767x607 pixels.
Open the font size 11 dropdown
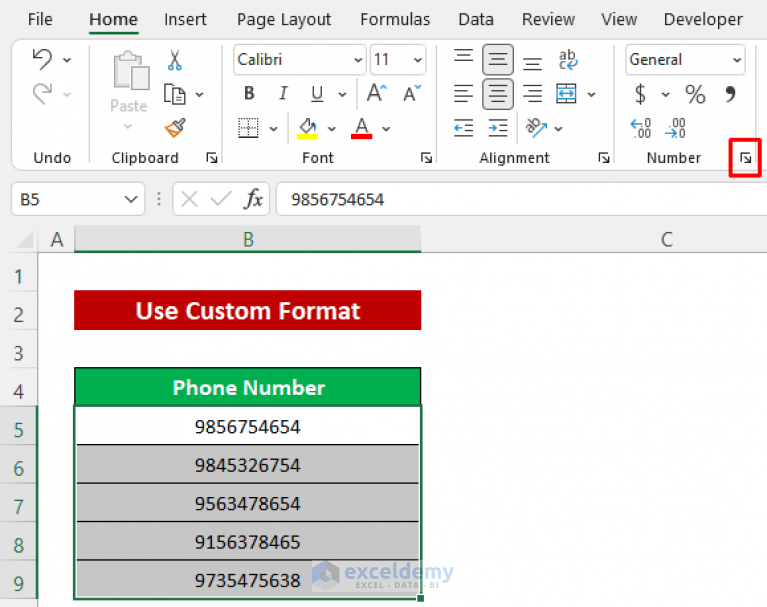(x=418, y=60)
